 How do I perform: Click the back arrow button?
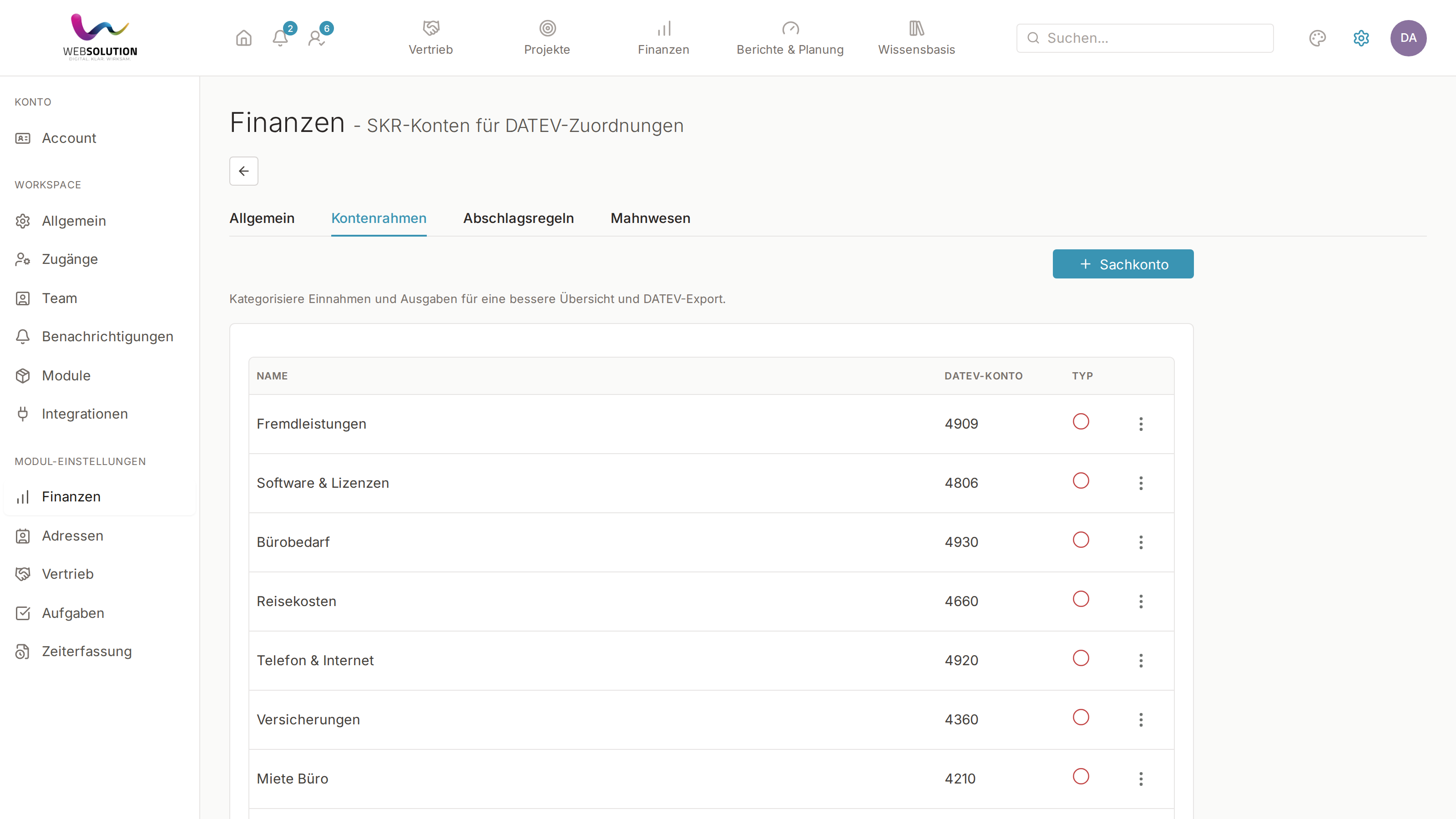pos(243,171)
